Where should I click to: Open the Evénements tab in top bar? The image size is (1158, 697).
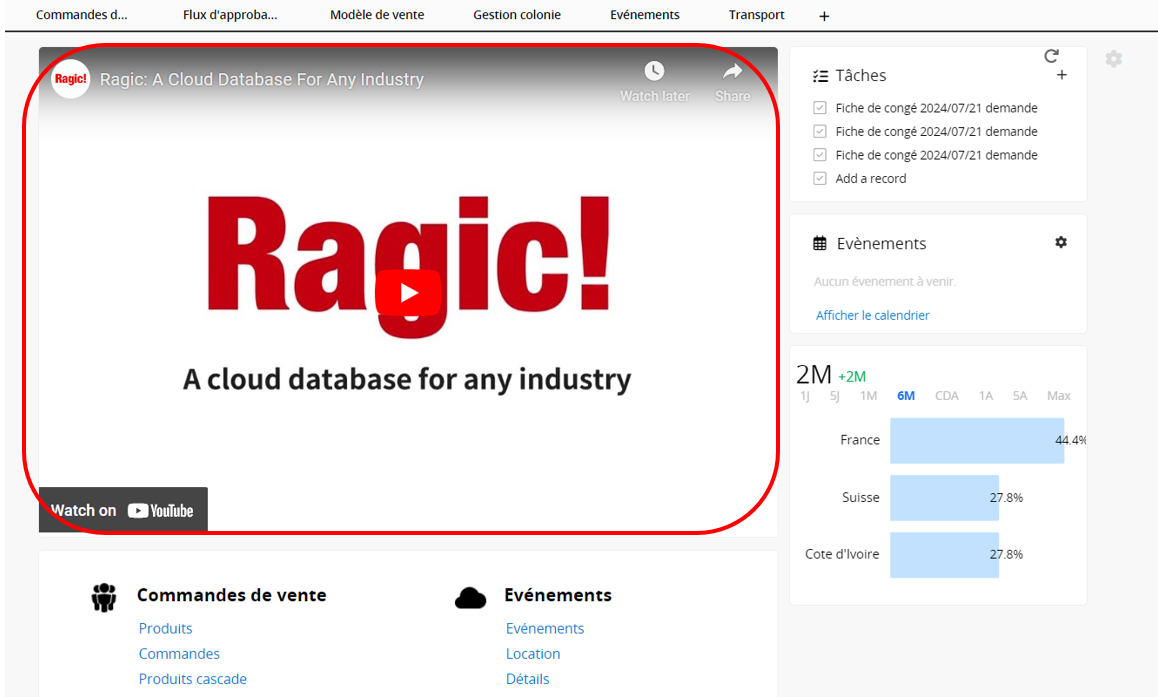point(645,15)
